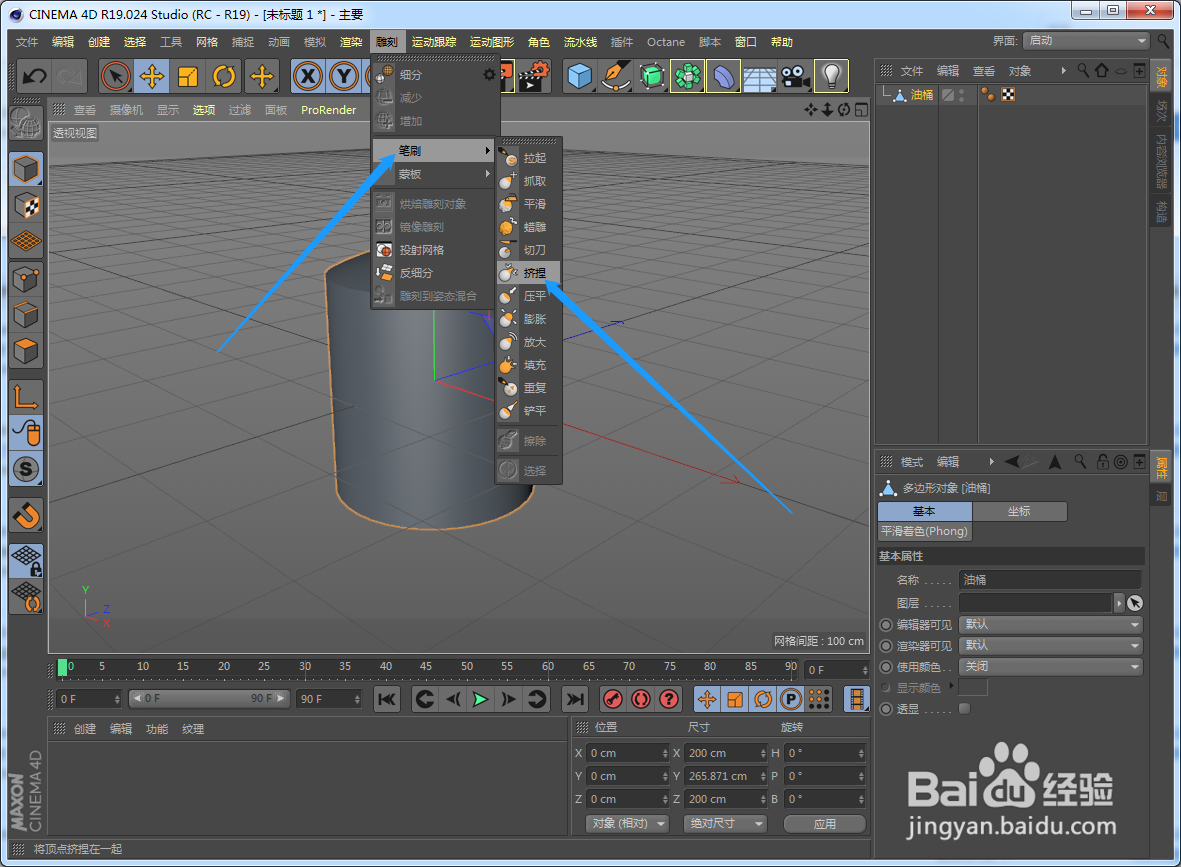Toggle X axis lock
The height and width of the screenshot is (867, 1181).
click(307, 76)
